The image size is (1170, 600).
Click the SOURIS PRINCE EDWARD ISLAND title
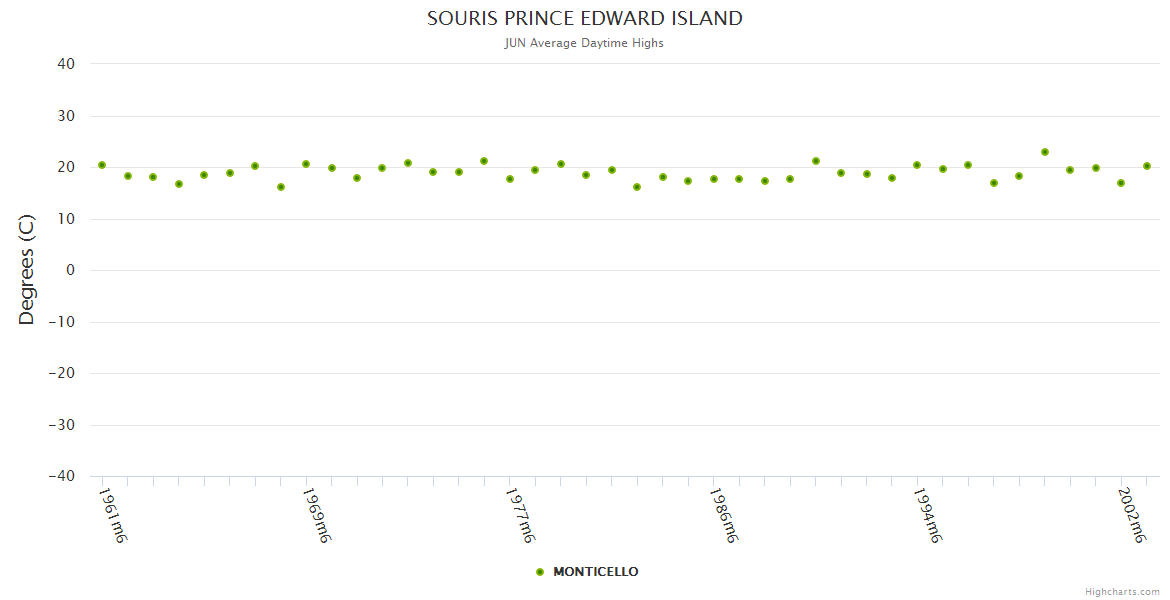585,18
